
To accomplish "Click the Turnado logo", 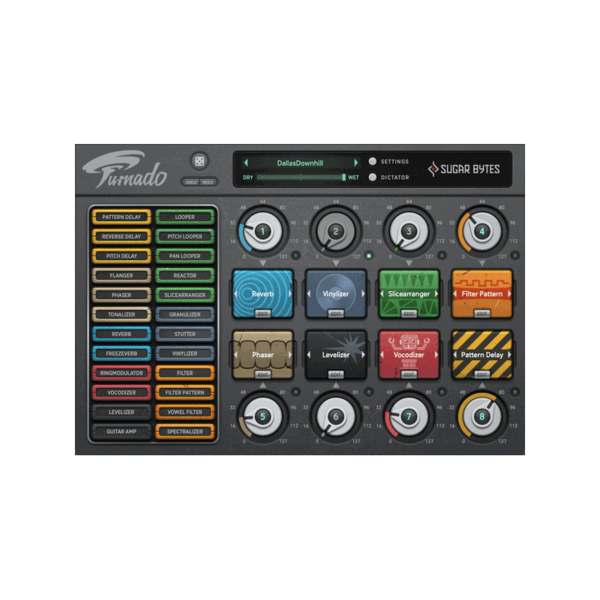I will click(x=124, y=170).
